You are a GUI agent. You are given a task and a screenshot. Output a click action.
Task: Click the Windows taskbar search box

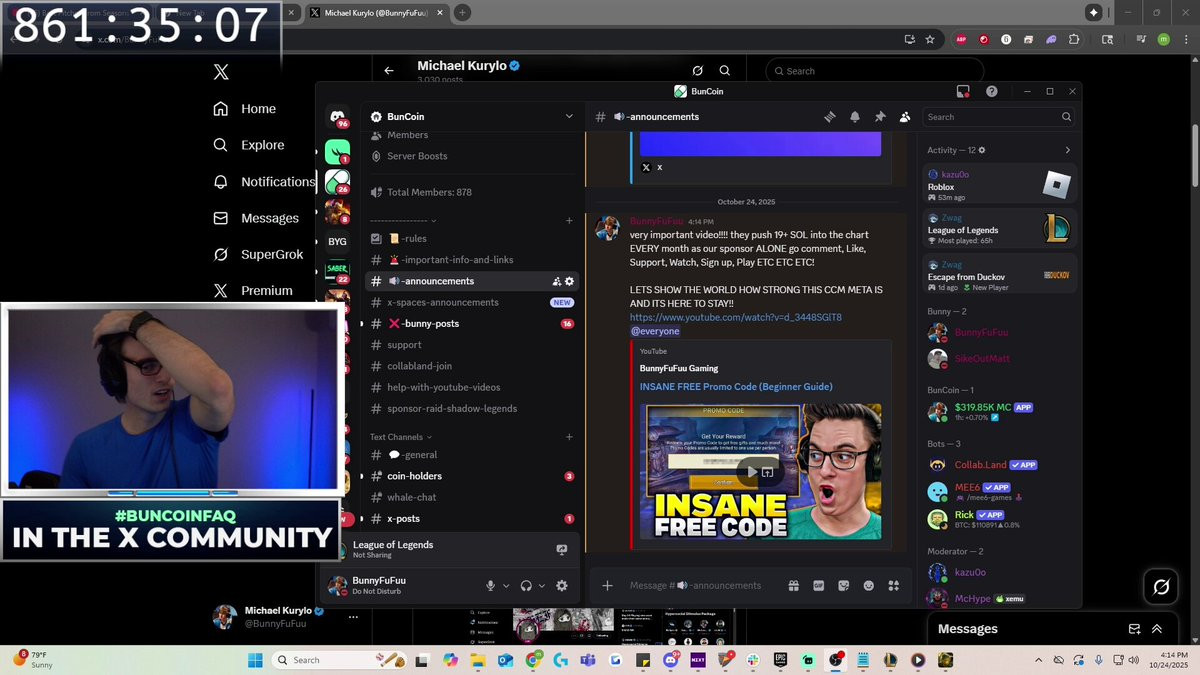tap(340, 660)
